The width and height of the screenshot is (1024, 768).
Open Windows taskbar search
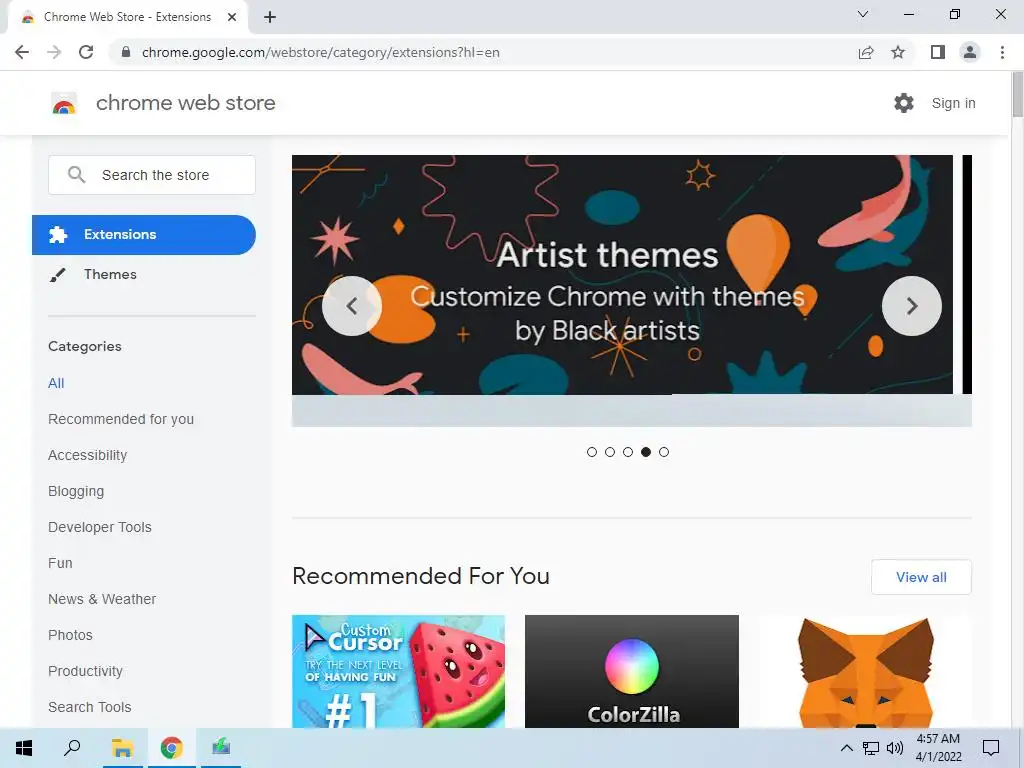pyautogui.click(x=72, y=748)
